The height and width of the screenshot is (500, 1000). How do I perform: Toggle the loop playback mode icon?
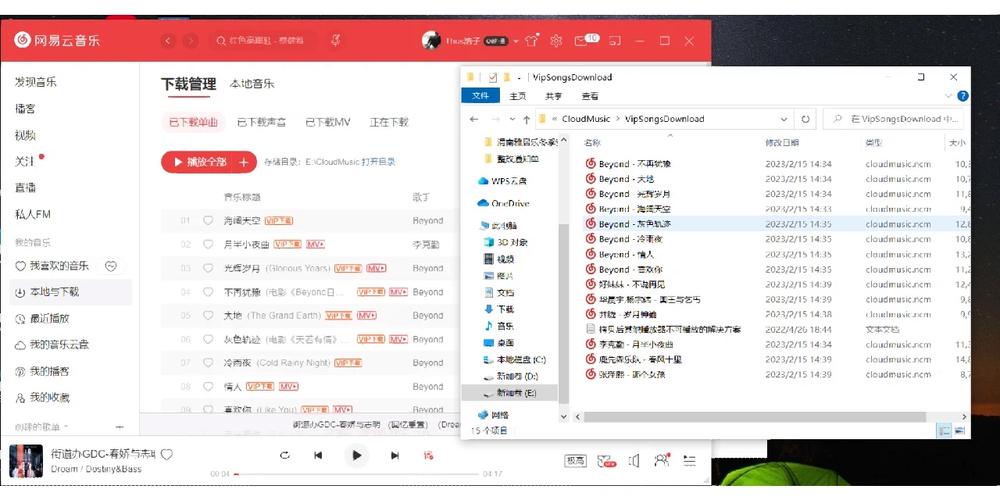tap(285, 455)
